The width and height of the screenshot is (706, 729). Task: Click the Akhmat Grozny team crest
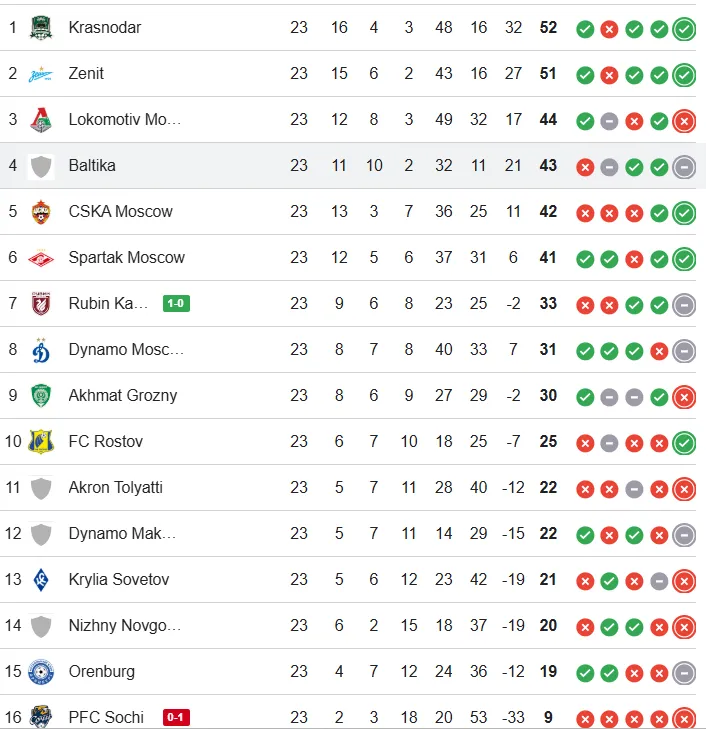click(x=41, y=395)
